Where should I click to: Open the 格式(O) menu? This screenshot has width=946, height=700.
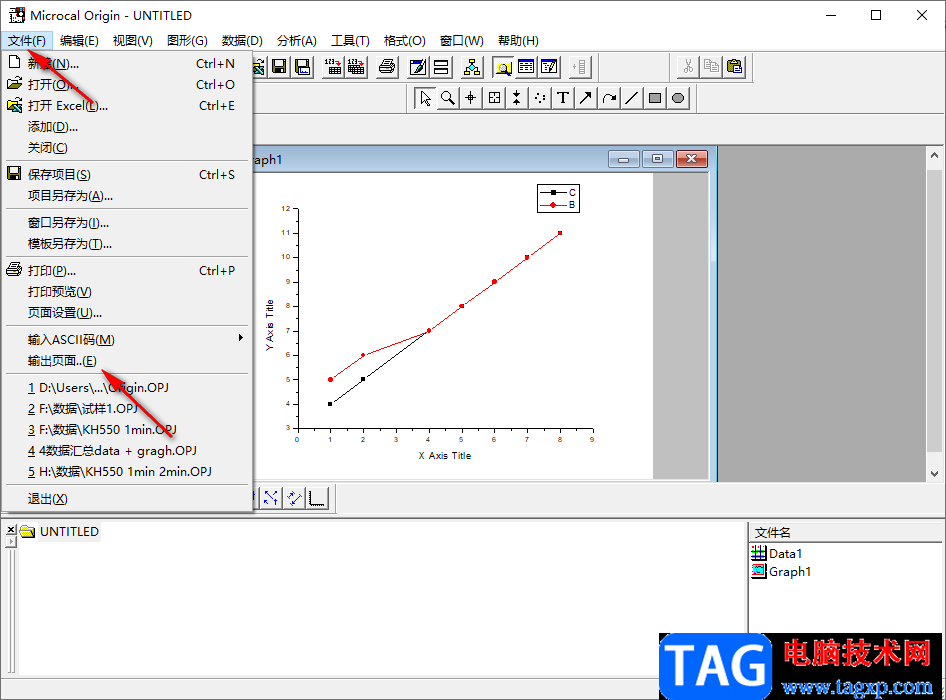click(x=404, y=40)
